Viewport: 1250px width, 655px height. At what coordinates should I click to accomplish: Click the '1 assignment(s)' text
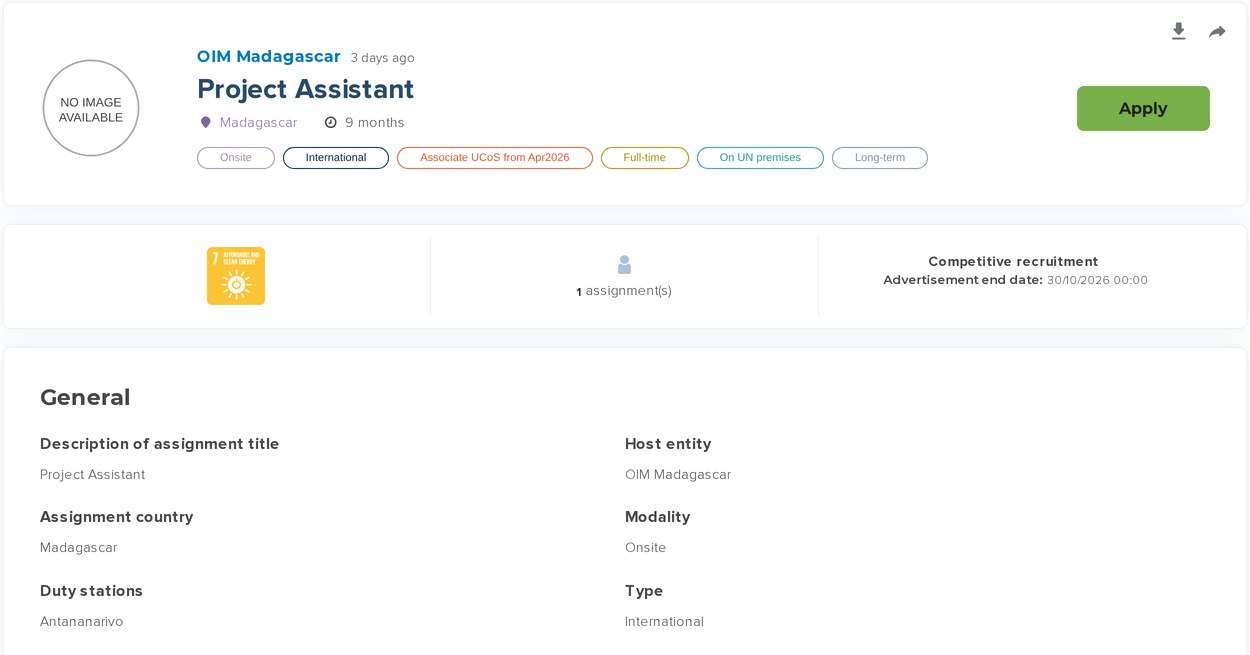(x=624, y=291)
